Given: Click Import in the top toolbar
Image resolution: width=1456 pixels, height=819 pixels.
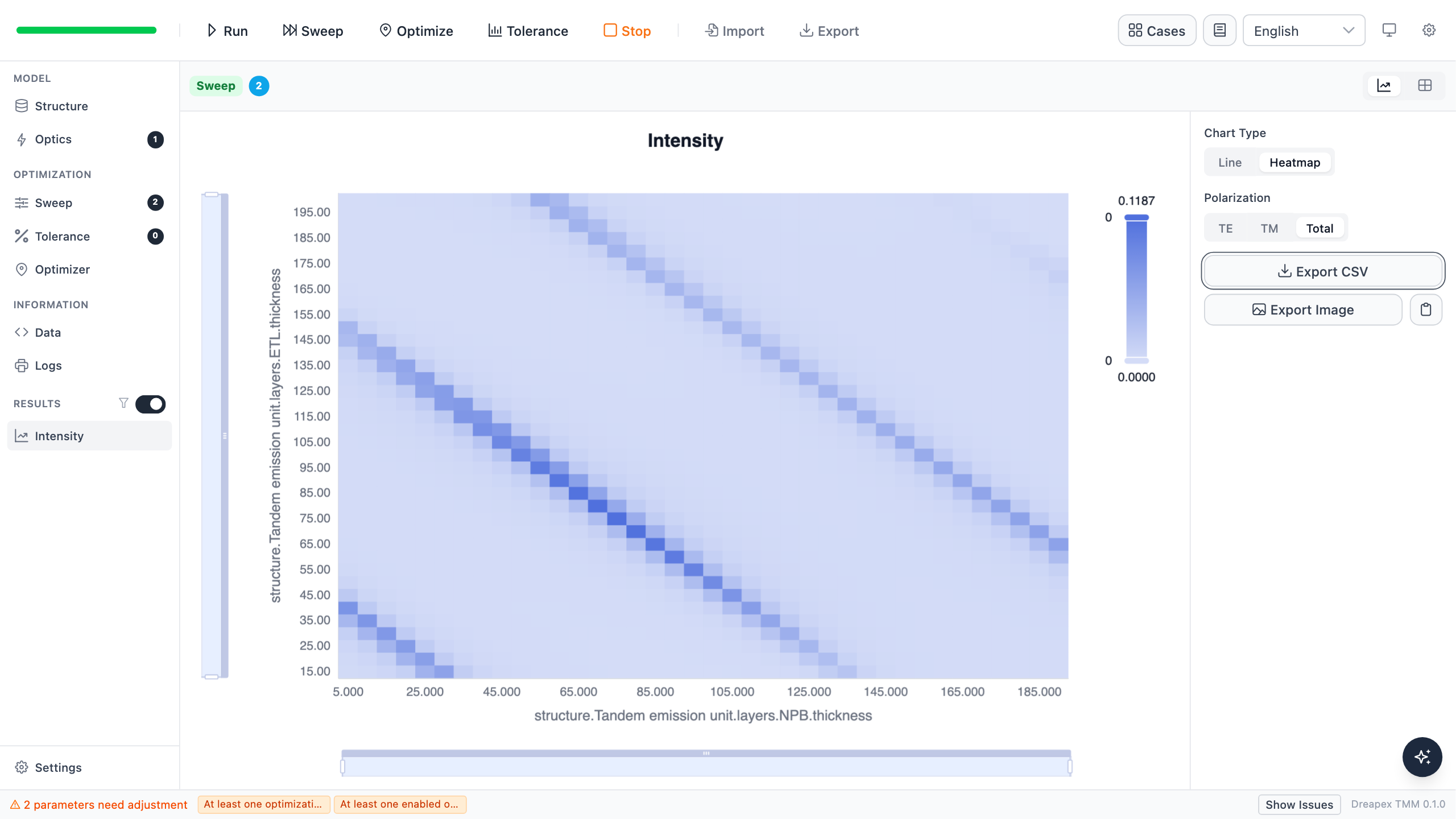Looking at the screenshot, I should [x=734, y=31].
